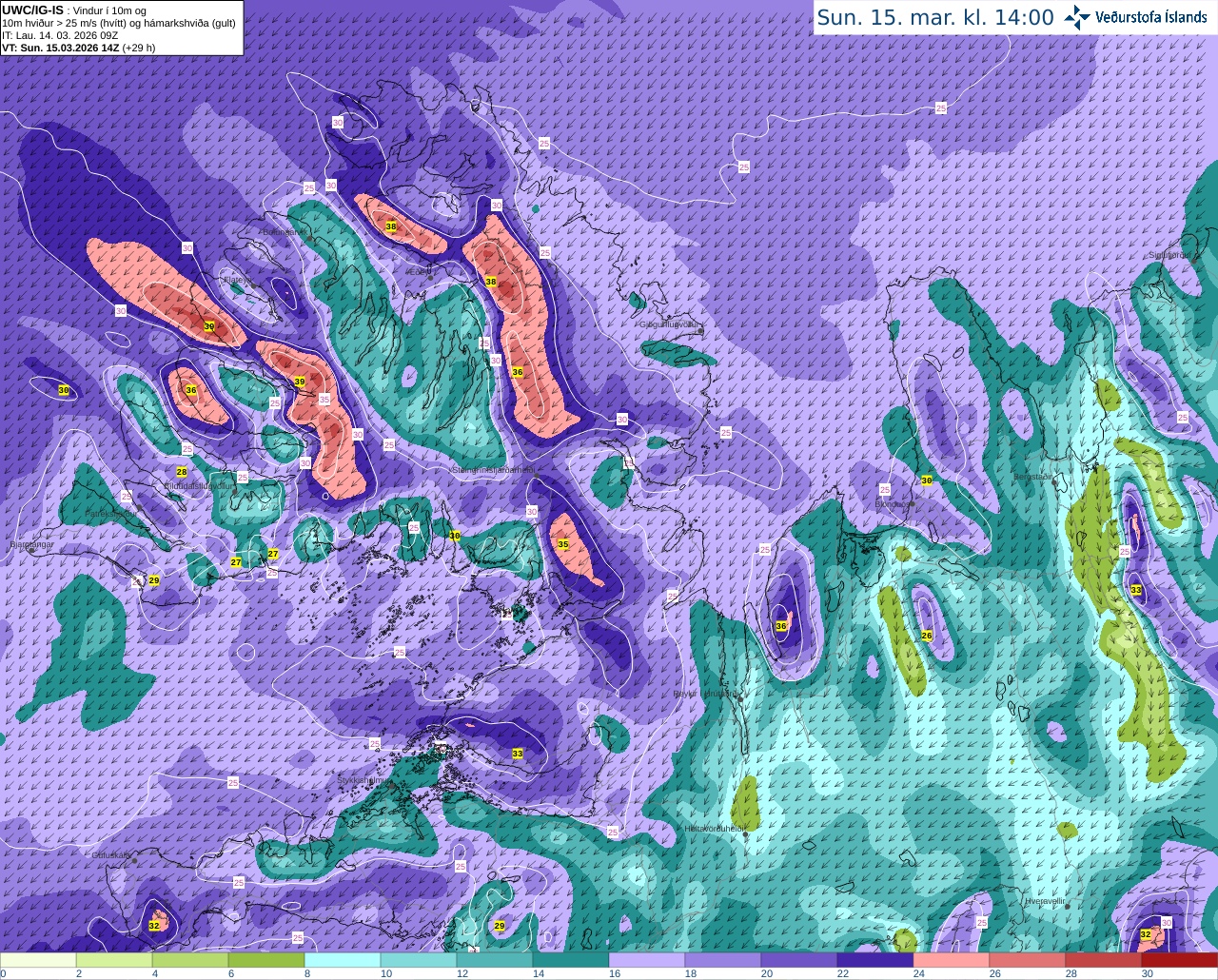The height and width of the screenshot is (980, 1218).
Task: Click the Holtavörðuheiði station label
Action: (x=715, y=829)
